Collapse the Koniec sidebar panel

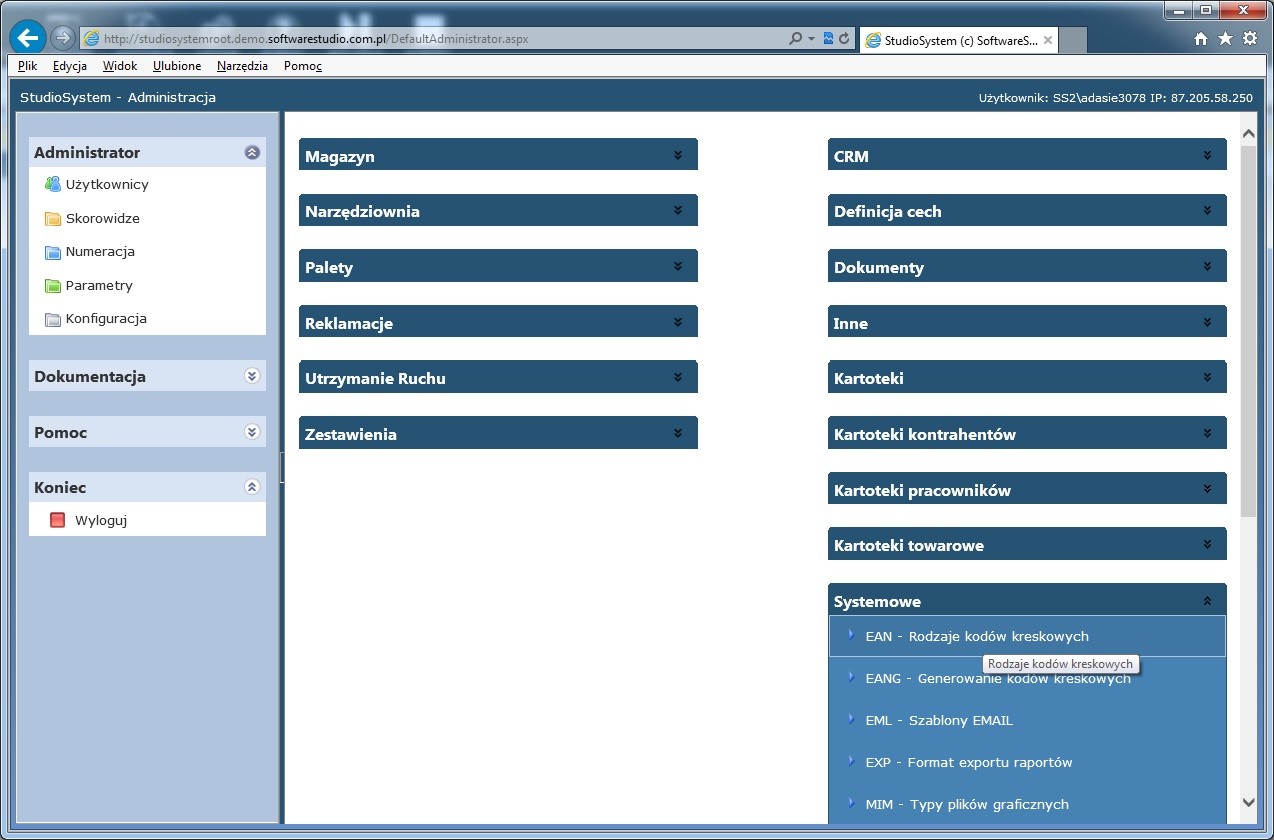pos(252,487)
